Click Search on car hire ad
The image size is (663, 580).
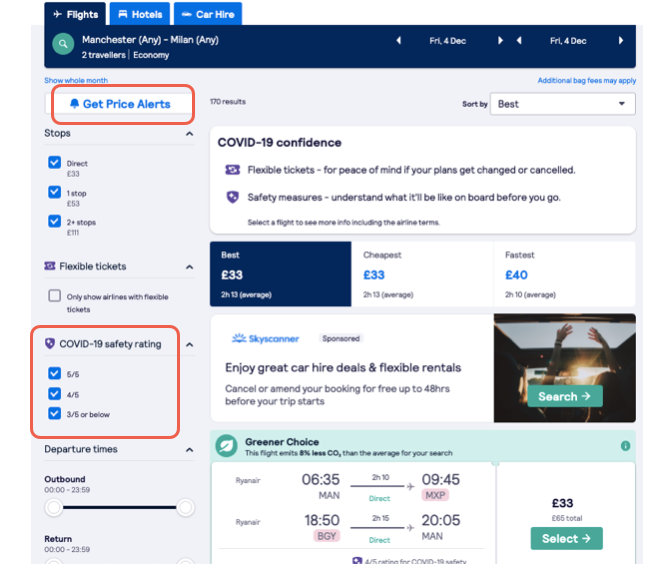[564, 396]
